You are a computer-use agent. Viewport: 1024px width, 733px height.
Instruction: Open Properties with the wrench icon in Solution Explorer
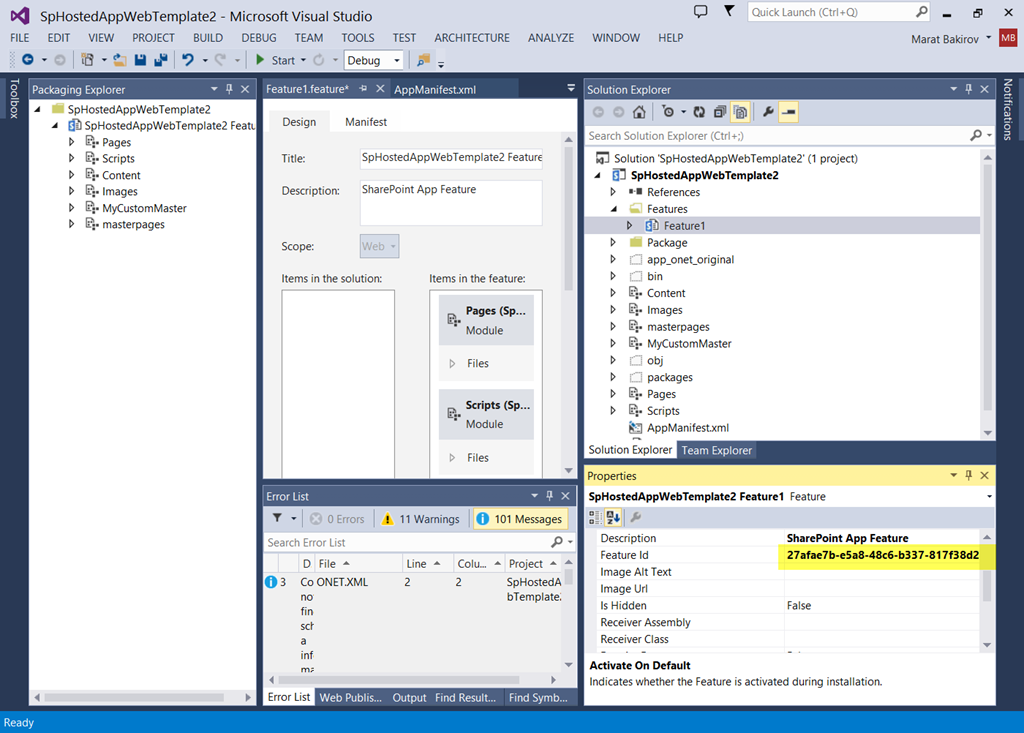click(768, 112)
